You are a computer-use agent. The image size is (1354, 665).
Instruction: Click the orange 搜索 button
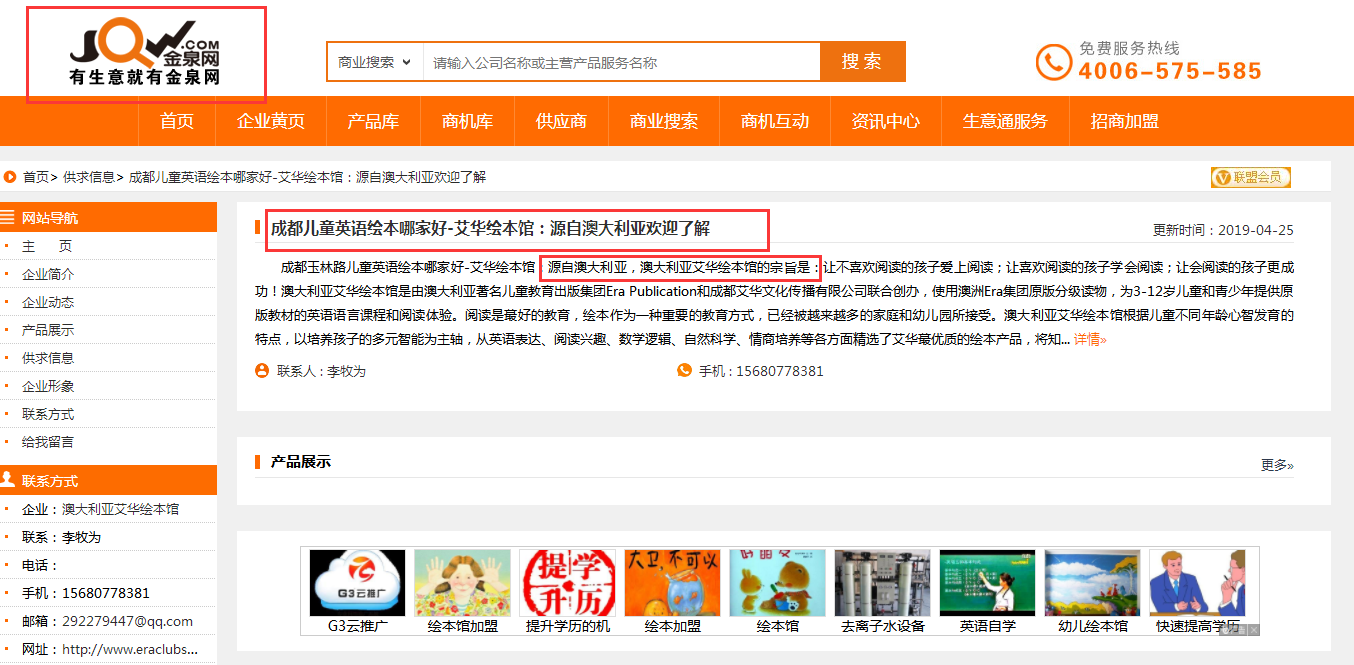[x=862, y=62]
